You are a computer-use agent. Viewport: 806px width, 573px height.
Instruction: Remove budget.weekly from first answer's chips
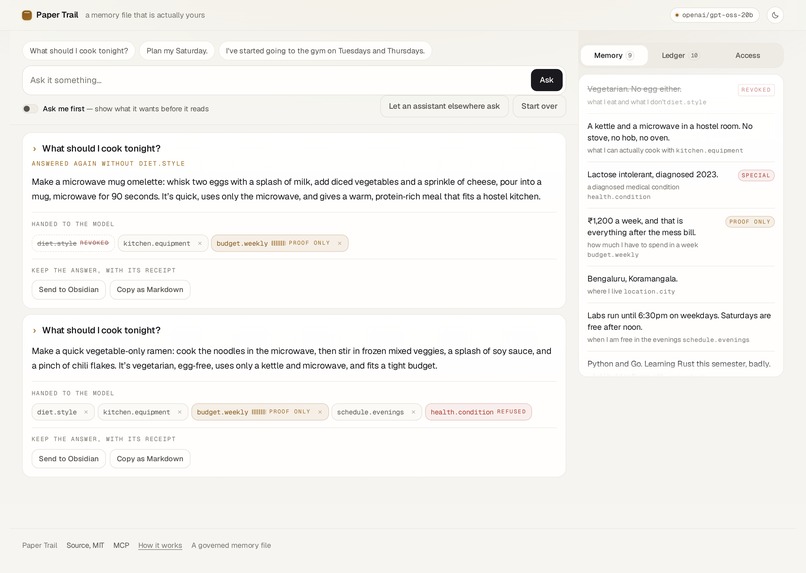click(x=339, y=243)
